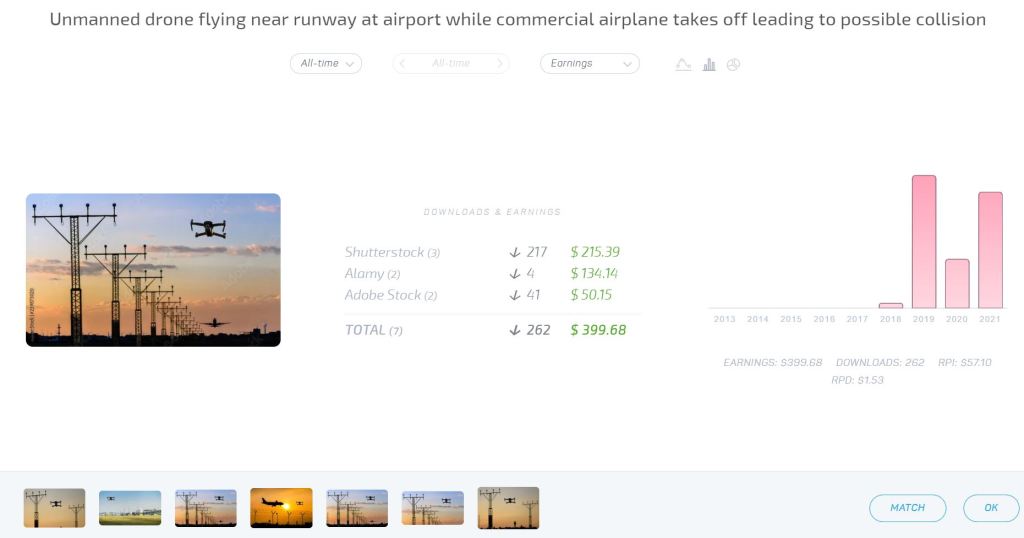The image size is (1024, 538).
Task: Click the 2021 earnings bar
Action: coord(990,250)
